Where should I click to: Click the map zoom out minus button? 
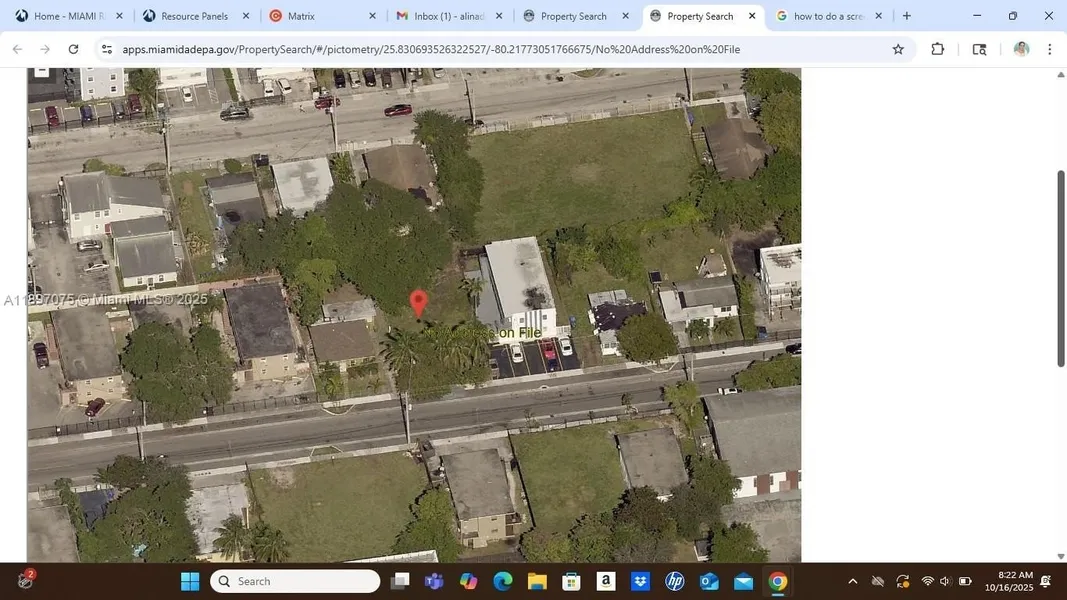[41, 71]
